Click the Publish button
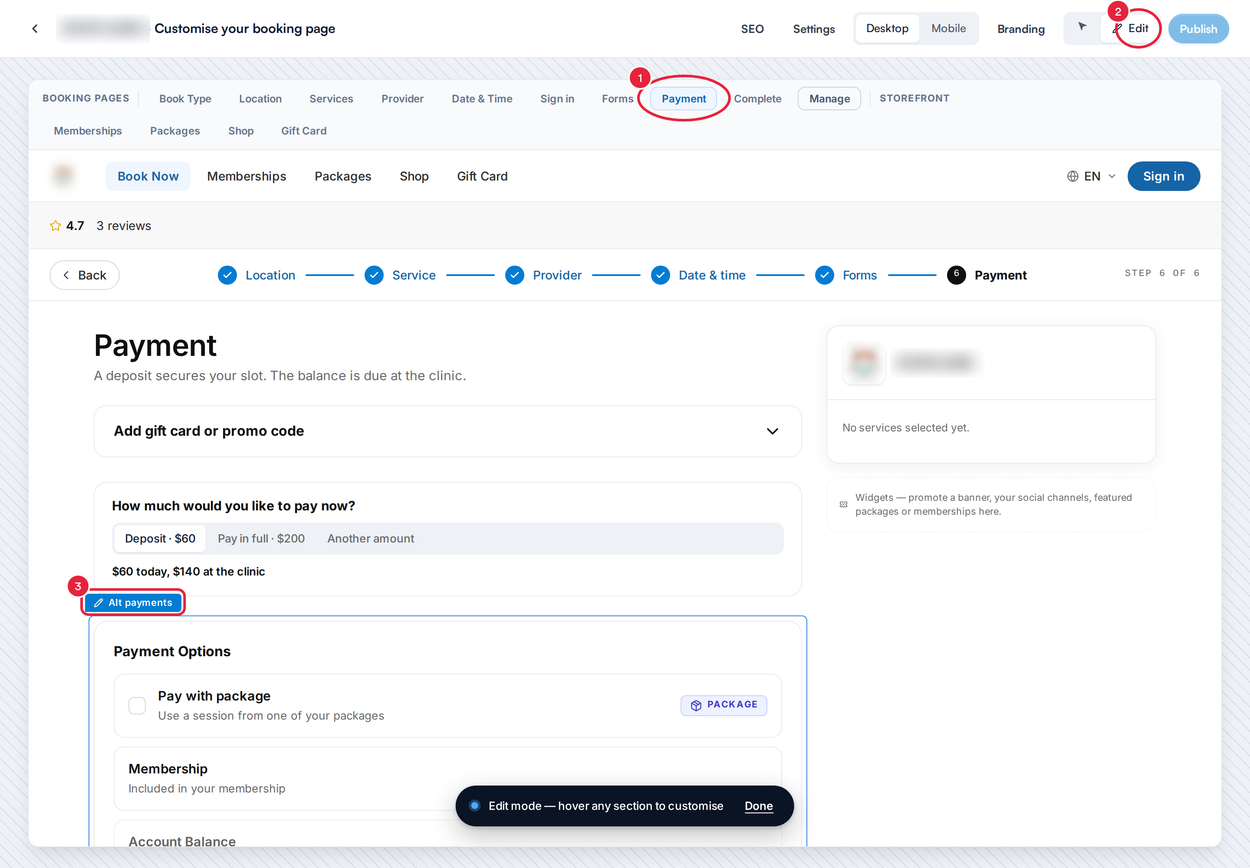 1198,29
